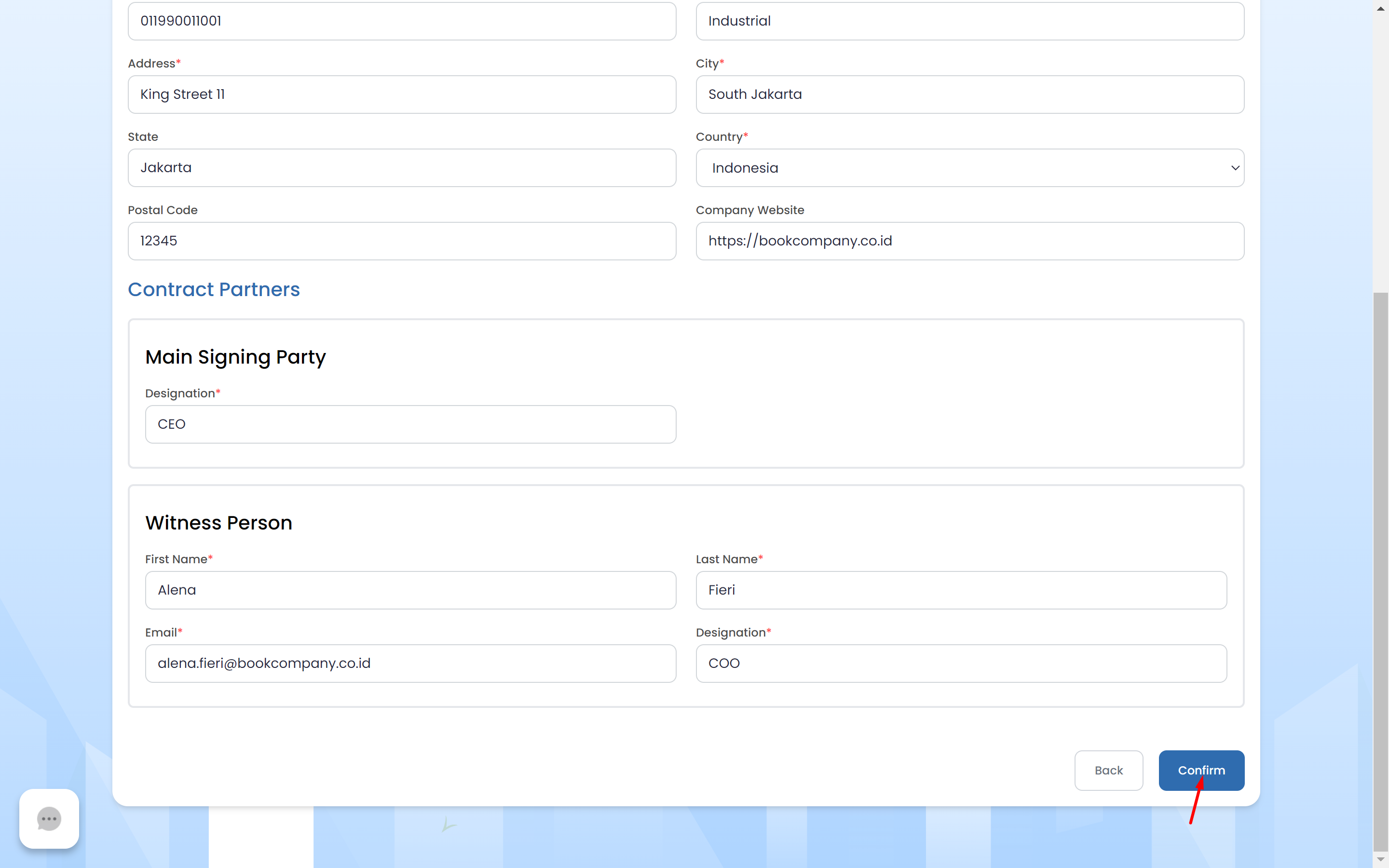Click the Company Website field
The width and height of the screenshot is (1389, 868).
click(x=970, y=241)
